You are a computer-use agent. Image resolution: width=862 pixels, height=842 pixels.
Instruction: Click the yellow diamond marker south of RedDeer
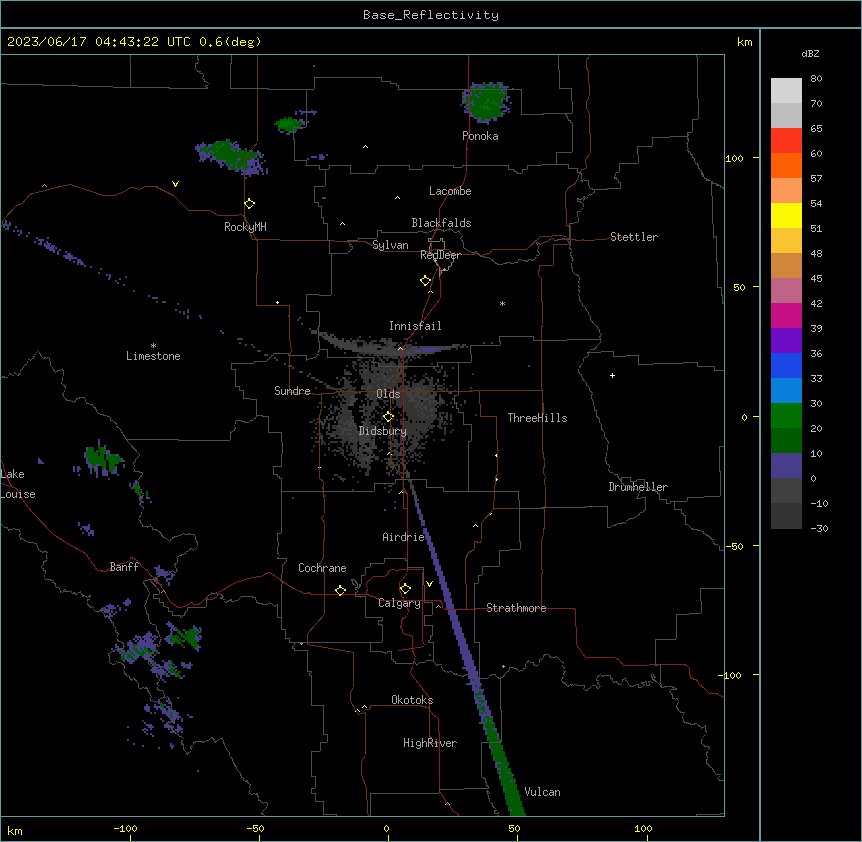point(426,281)
